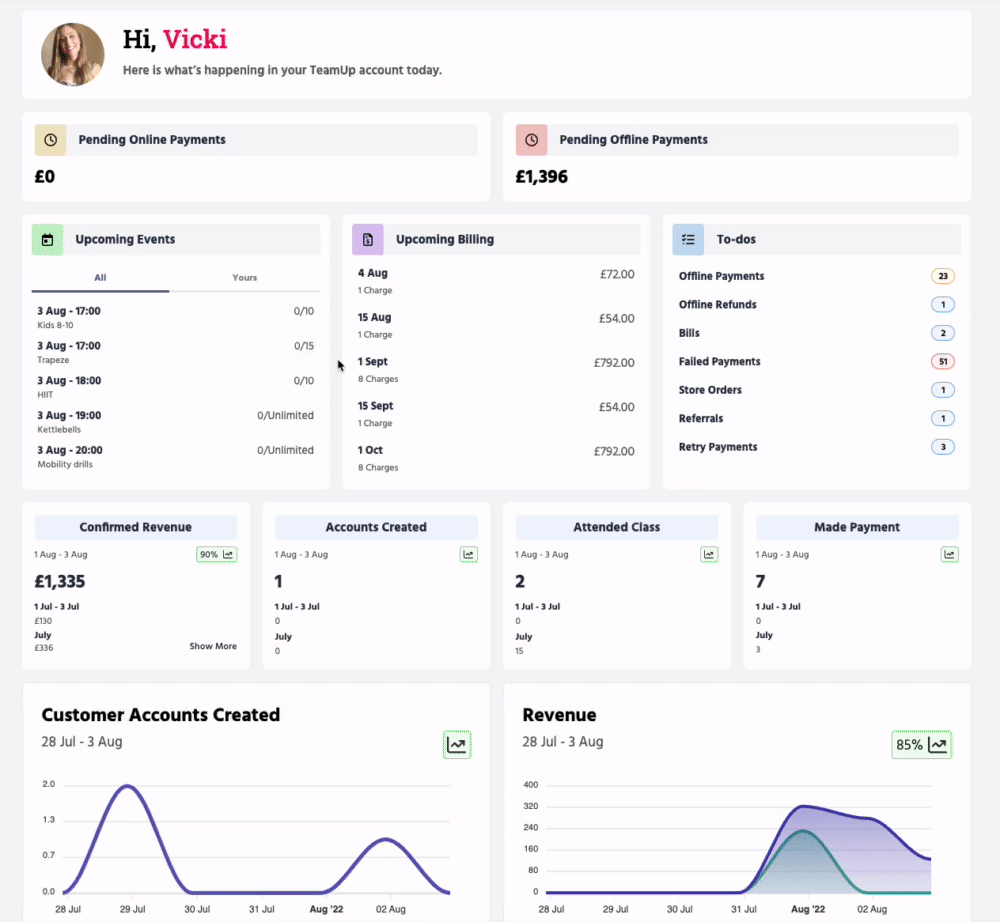Click the Revenue chart 85% trend badge

point(921,744)
